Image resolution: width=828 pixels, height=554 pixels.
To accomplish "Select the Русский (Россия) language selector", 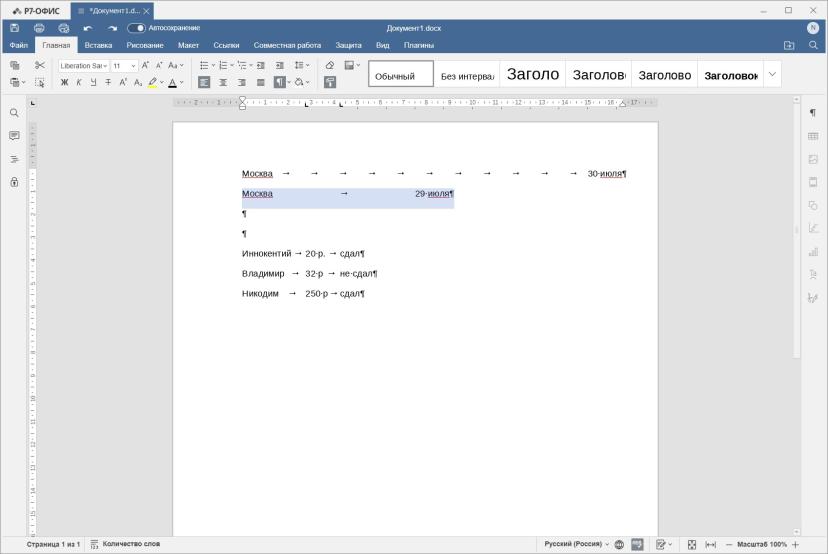I will click(577, 544).
